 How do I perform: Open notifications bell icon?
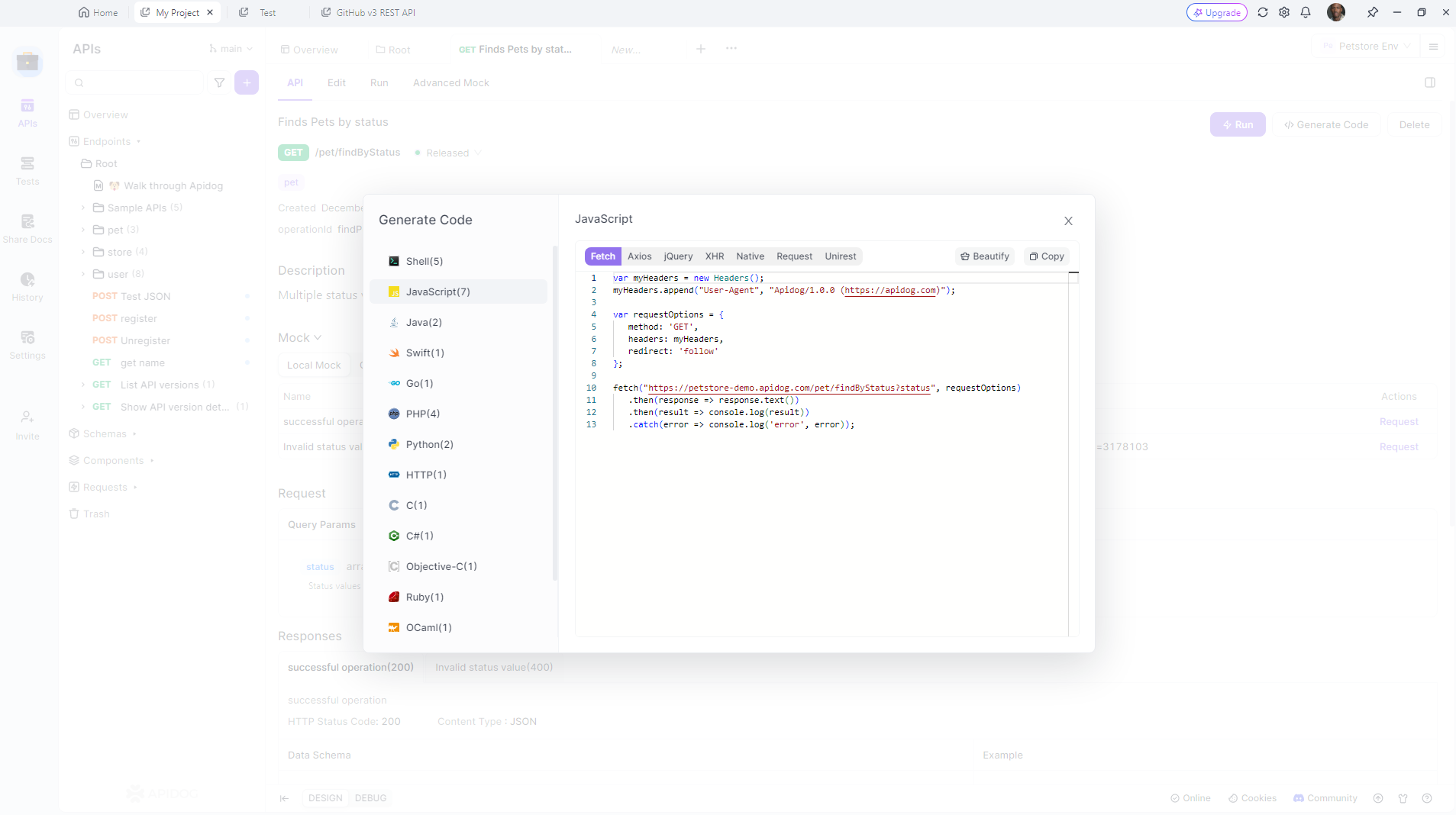(x=1306, y=12)
